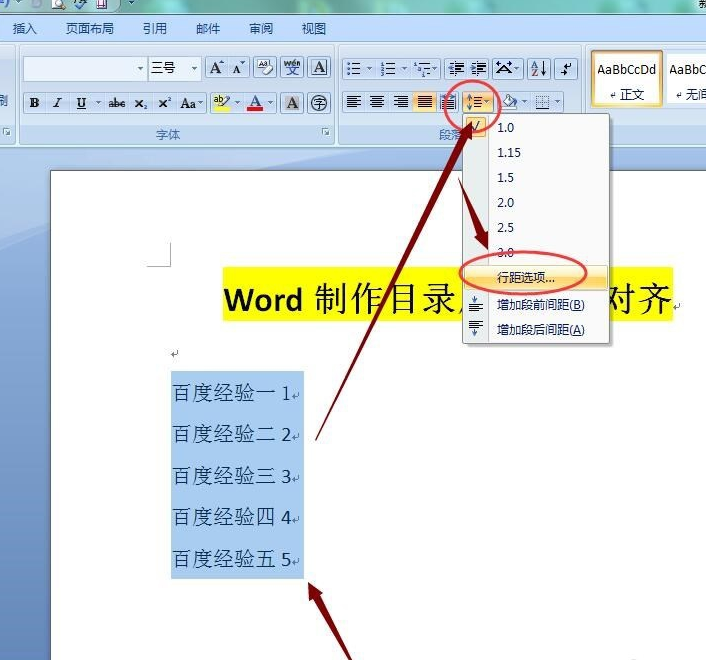
Task: Click the red font color swatch
Action: click(x=255, y=103)
